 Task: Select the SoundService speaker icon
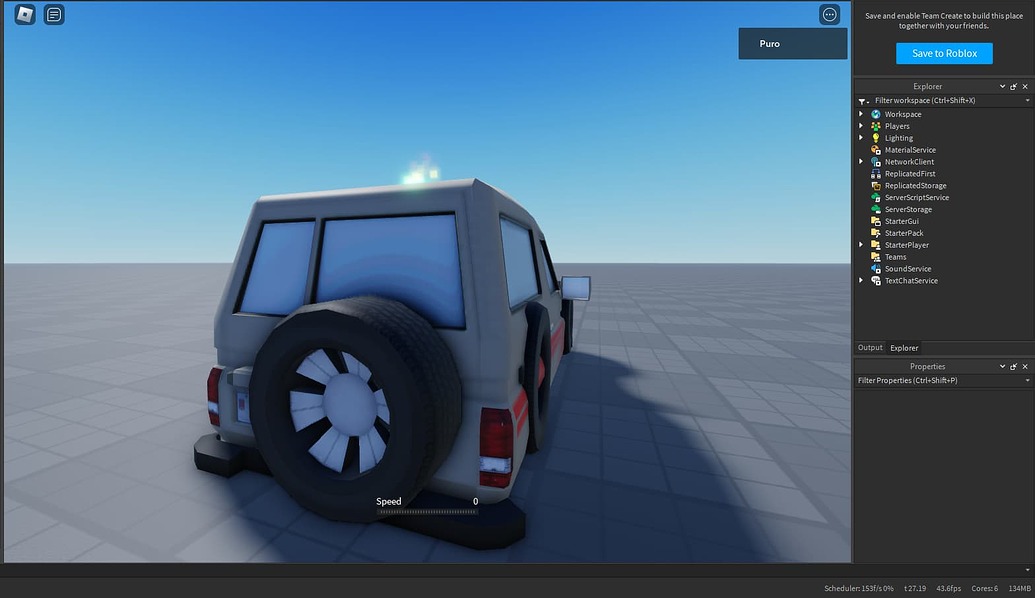[x=878, y=268]
